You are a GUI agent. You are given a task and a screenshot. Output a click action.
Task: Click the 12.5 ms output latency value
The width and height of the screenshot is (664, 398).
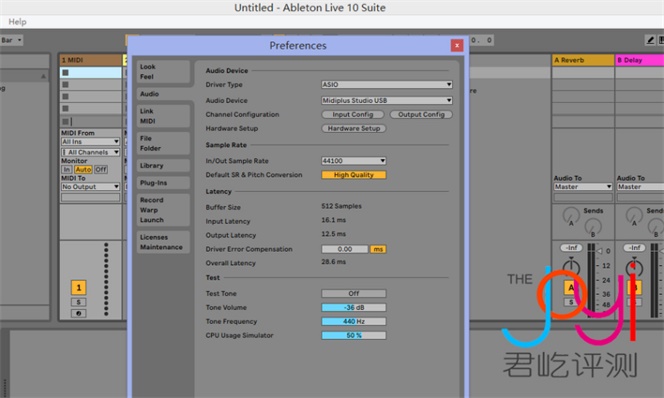pos(333,234)
